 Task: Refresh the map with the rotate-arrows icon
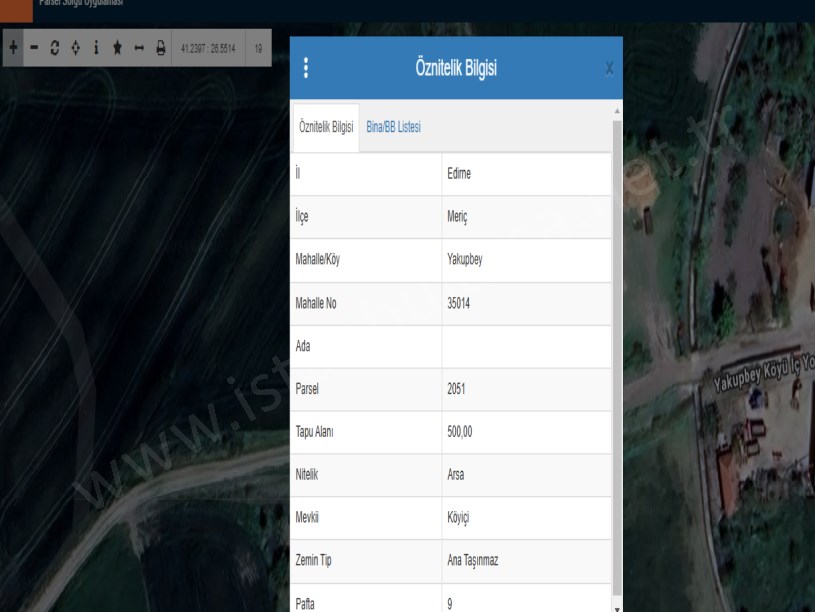[55, 48]
